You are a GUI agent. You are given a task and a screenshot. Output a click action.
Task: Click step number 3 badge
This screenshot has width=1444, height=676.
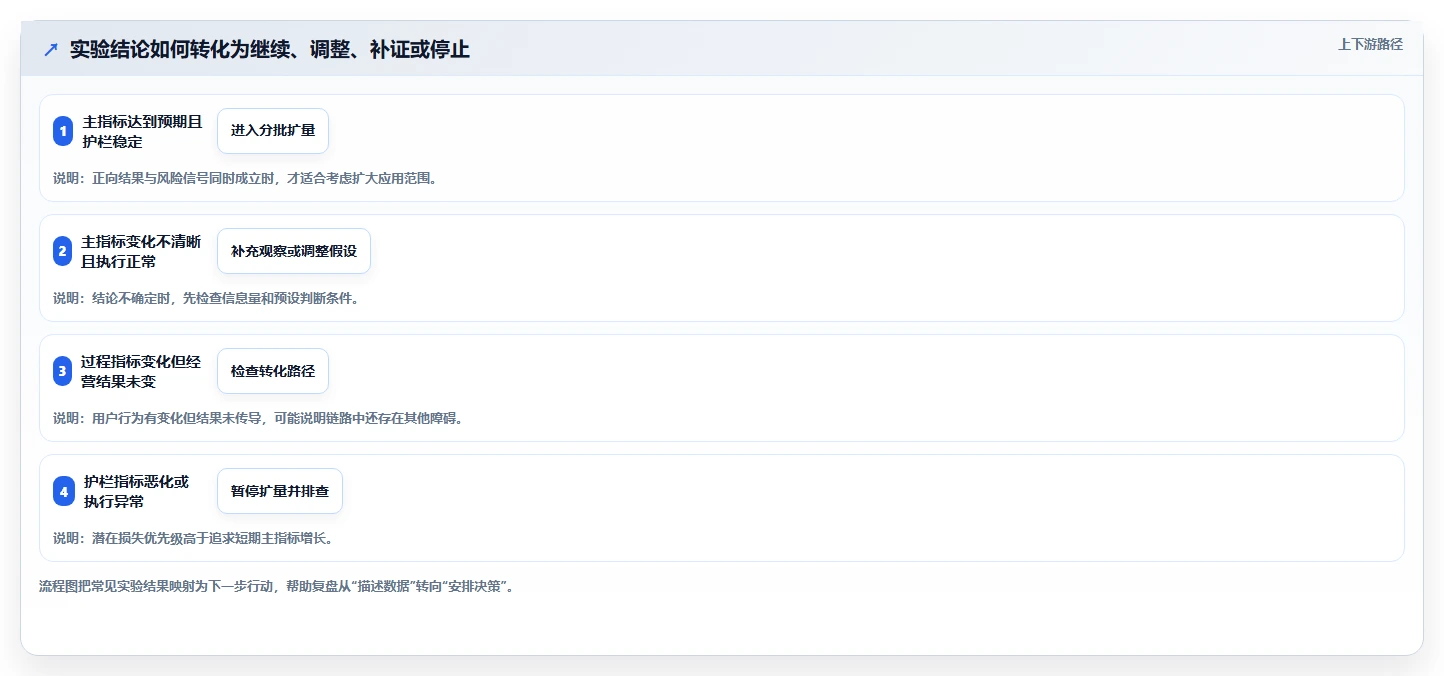pos(63,371)
